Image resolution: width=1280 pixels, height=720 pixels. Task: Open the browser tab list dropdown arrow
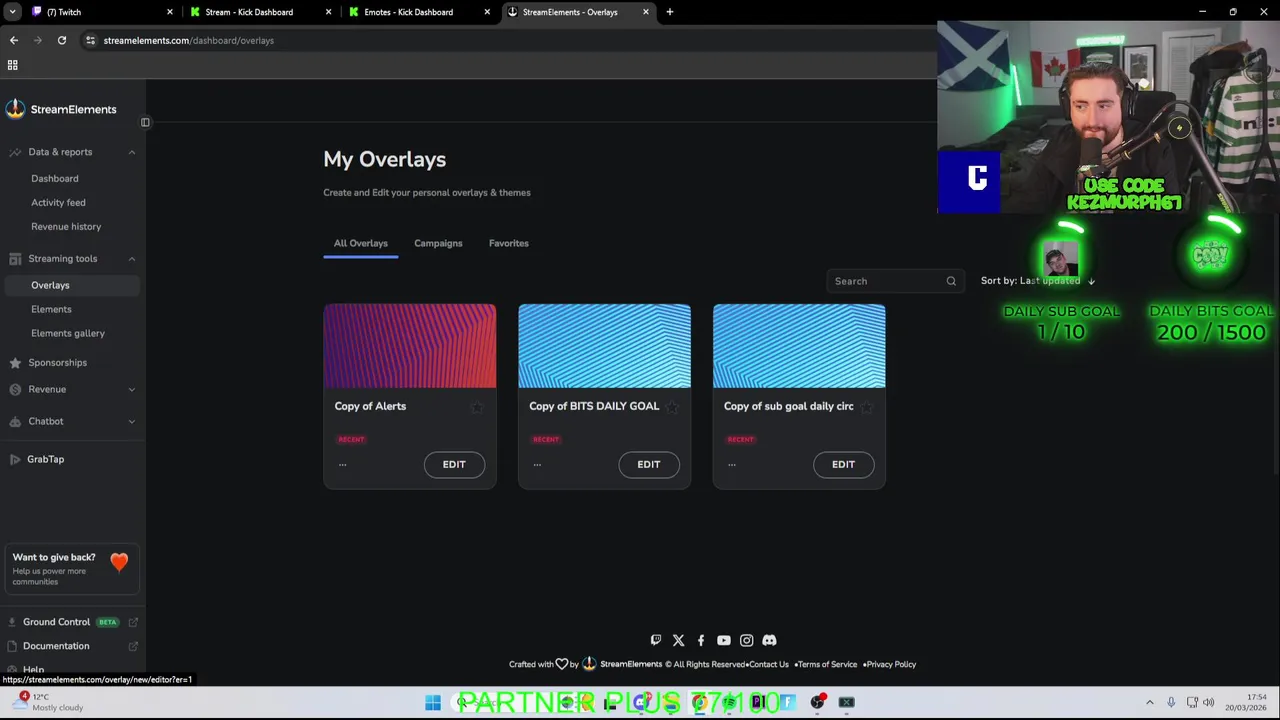[x=13, y=12]
